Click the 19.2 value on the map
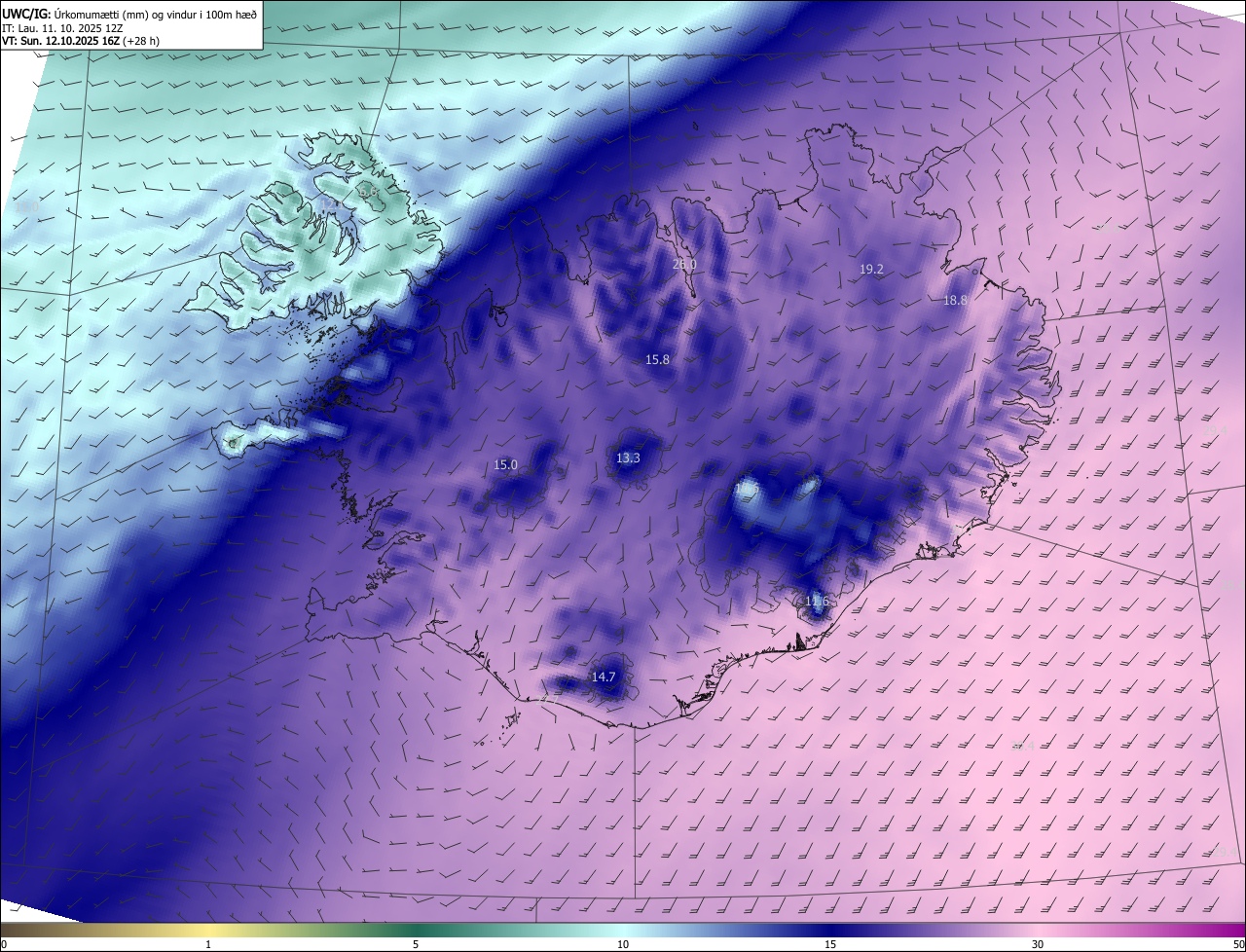 pyautogui.click(x=871, y=270)
